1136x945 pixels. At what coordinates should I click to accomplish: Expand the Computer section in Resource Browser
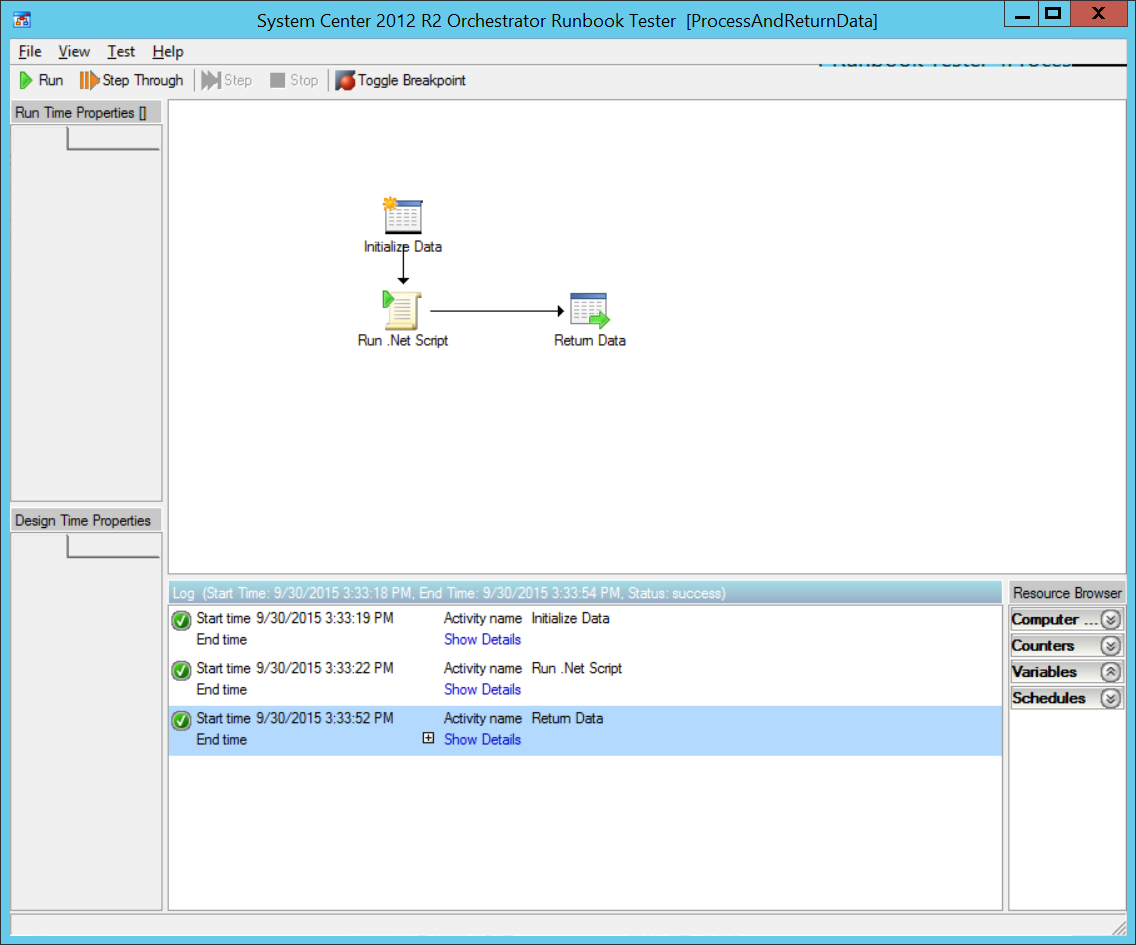coord(1111,620)
